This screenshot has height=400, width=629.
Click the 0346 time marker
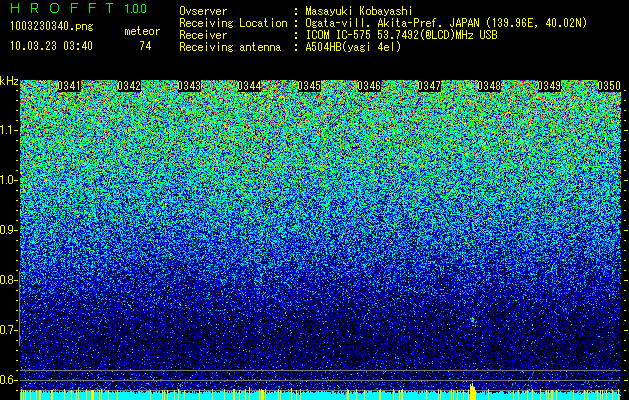point(369,86)
